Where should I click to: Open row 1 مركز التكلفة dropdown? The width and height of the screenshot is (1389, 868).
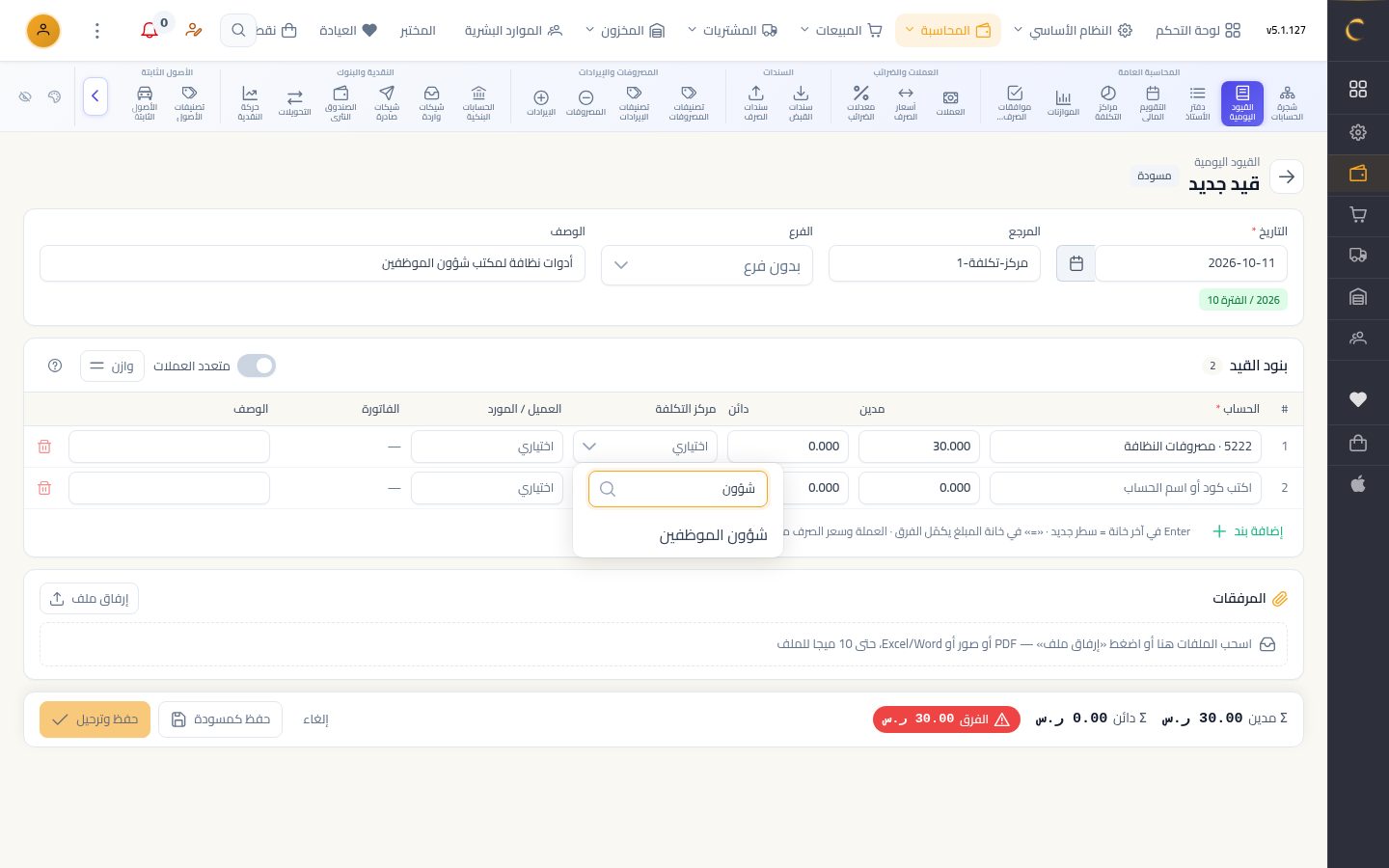point(645,447)
